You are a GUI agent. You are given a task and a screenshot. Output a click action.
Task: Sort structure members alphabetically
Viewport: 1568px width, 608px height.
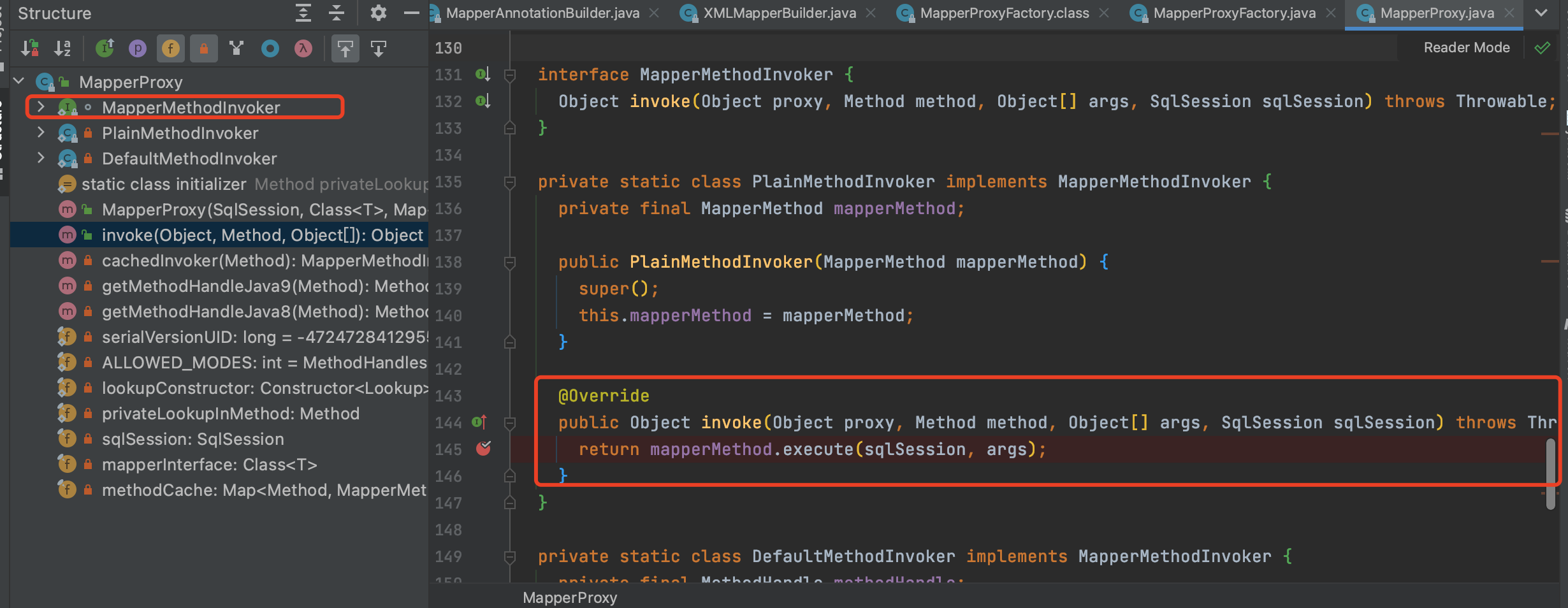pyautogui.click(x=62, y=48)
